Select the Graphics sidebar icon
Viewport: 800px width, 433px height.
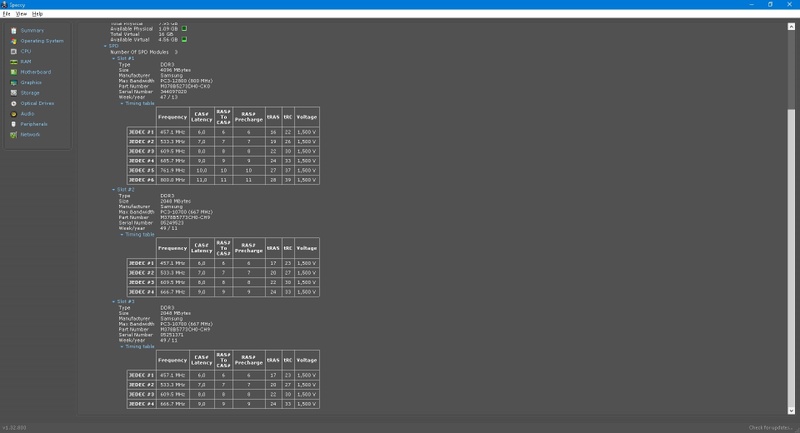14,83
